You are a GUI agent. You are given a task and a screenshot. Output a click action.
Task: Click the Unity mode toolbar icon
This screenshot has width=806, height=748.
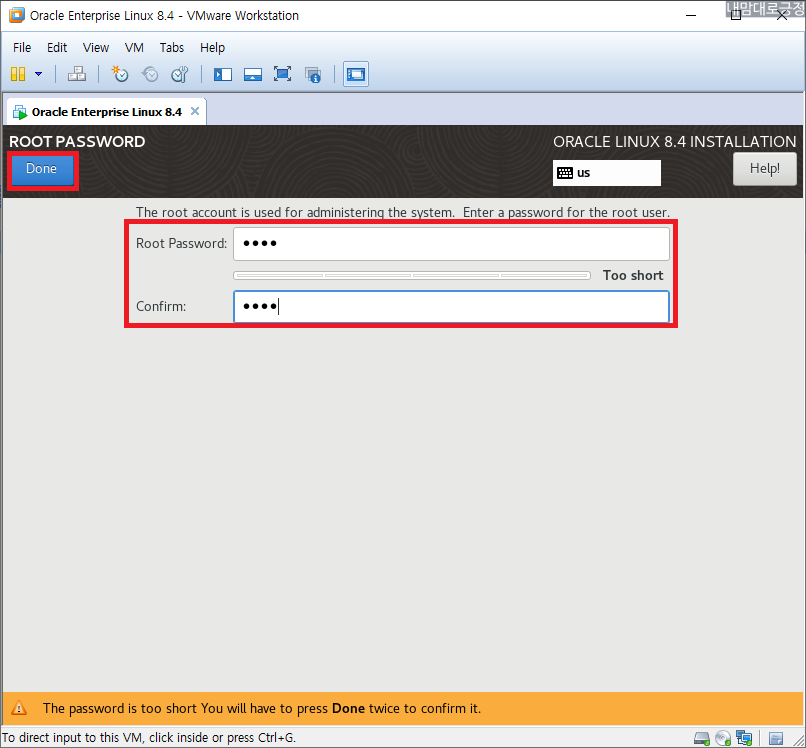coord(313,74)
